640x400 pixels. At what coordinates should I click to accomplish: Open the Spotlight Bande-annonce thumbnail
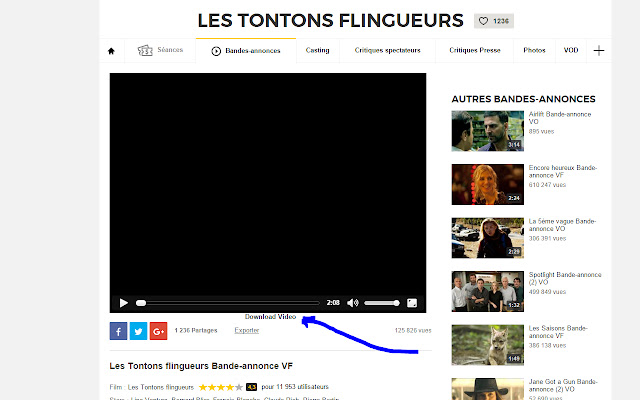(x=488, y=291)
